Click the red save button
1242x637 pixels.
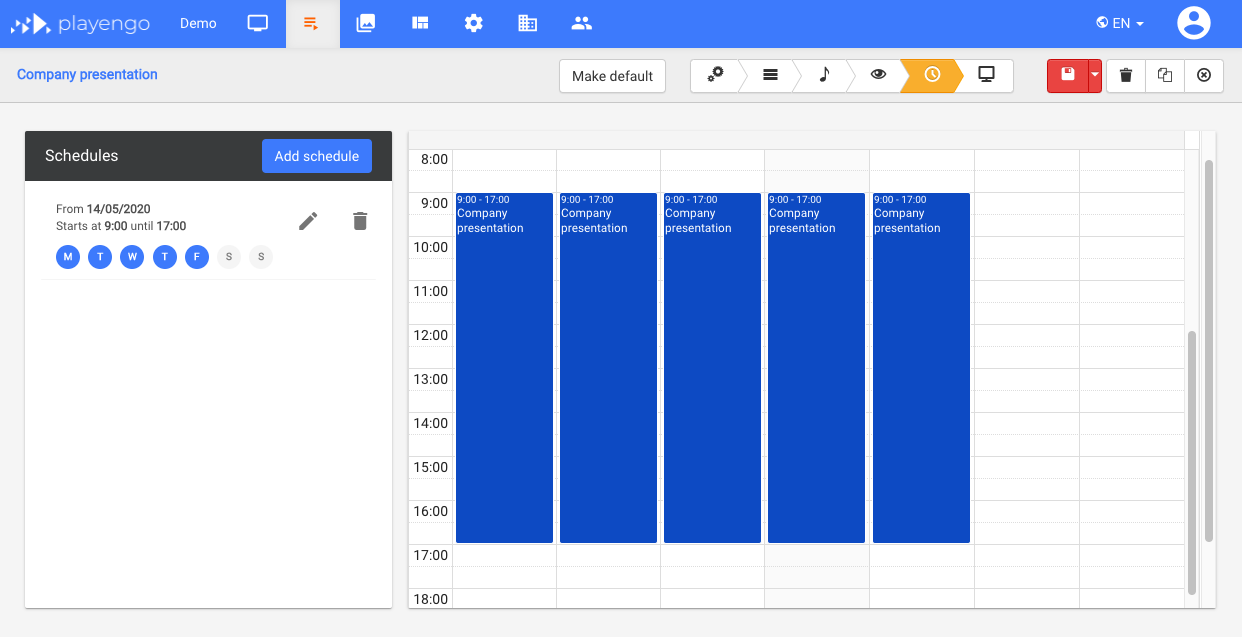click(x=1068, y=76)
